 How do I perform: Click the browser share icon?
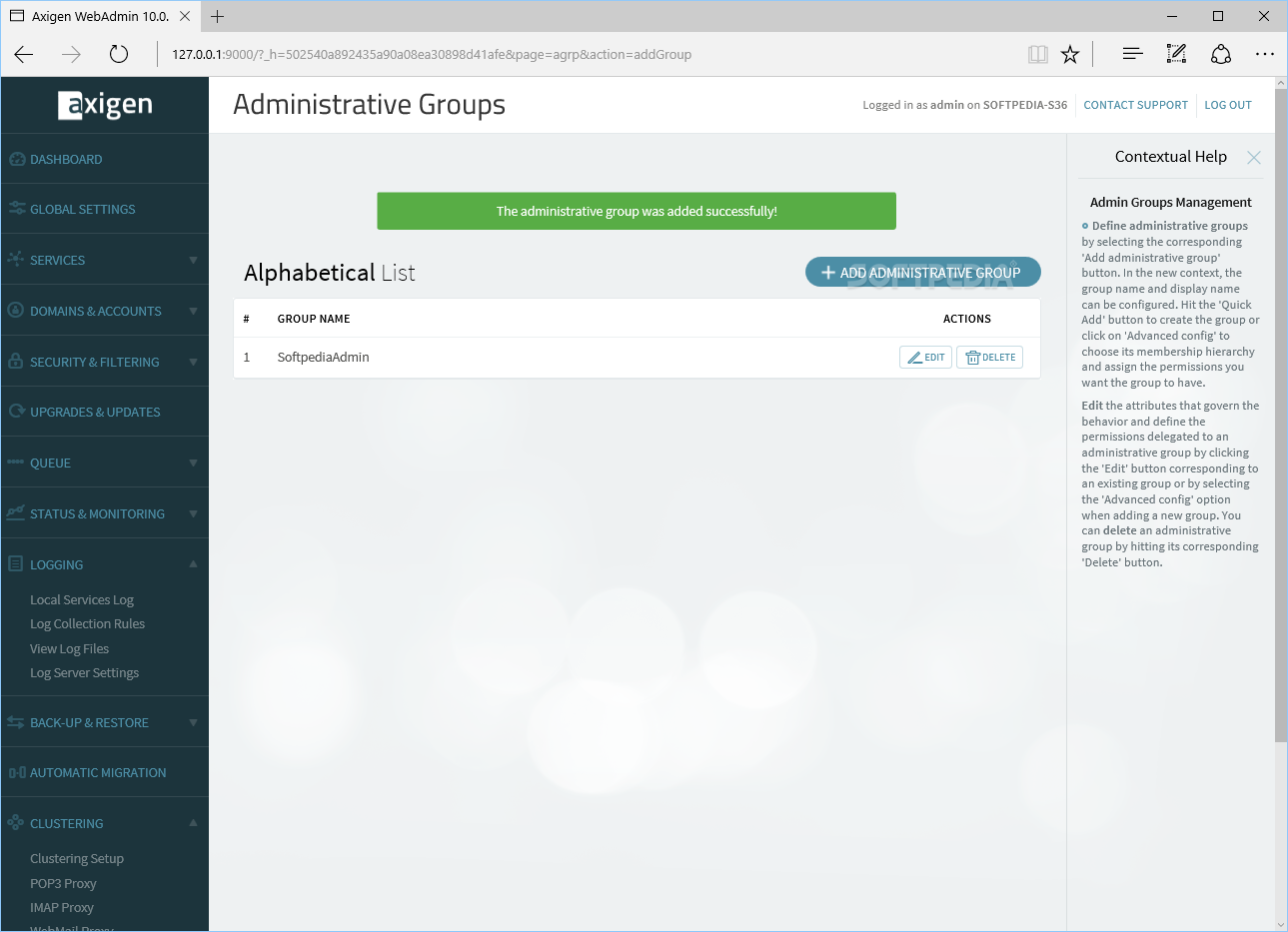pos(1221,55)
